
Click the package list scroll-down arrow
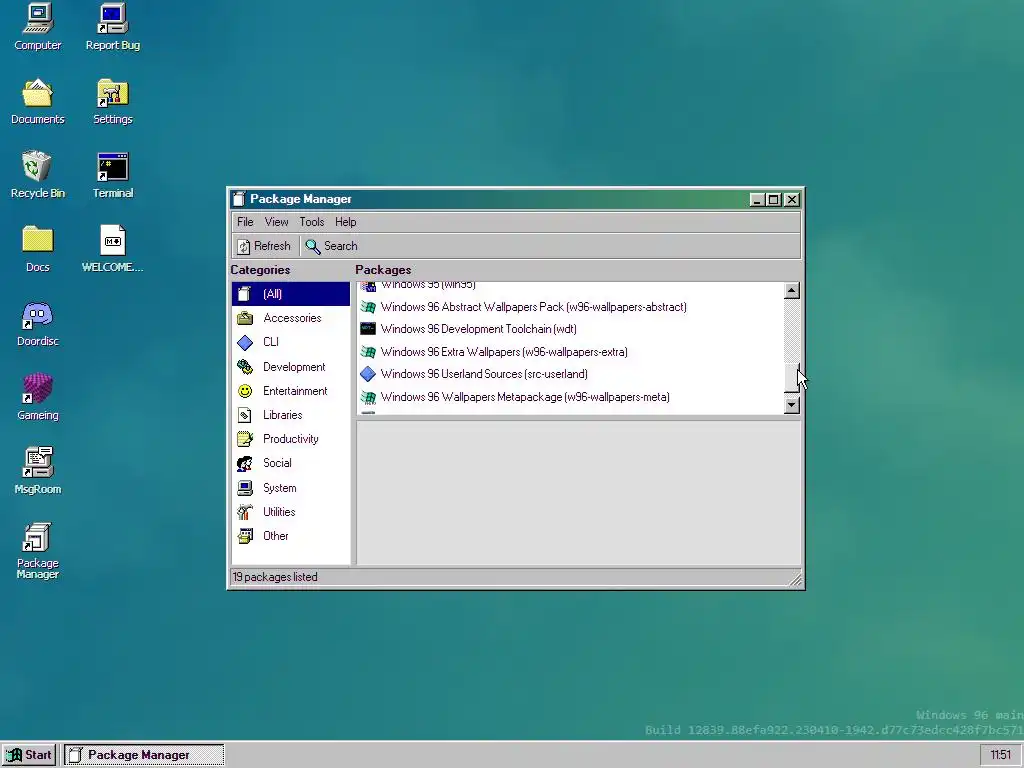792,405
